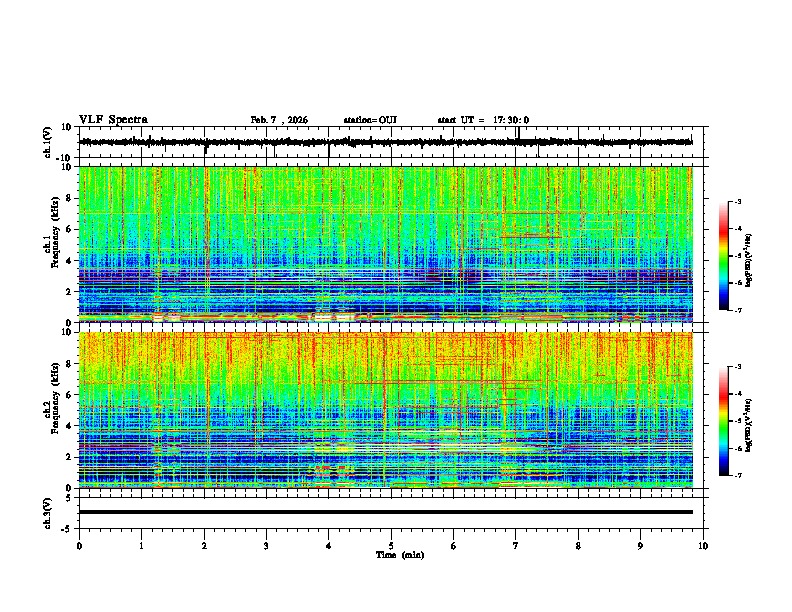Click the "8" kHz tick of ch.1 spectrogram
Image resolution: width=792 pixels, height=612 pixels.
[69, 198]
